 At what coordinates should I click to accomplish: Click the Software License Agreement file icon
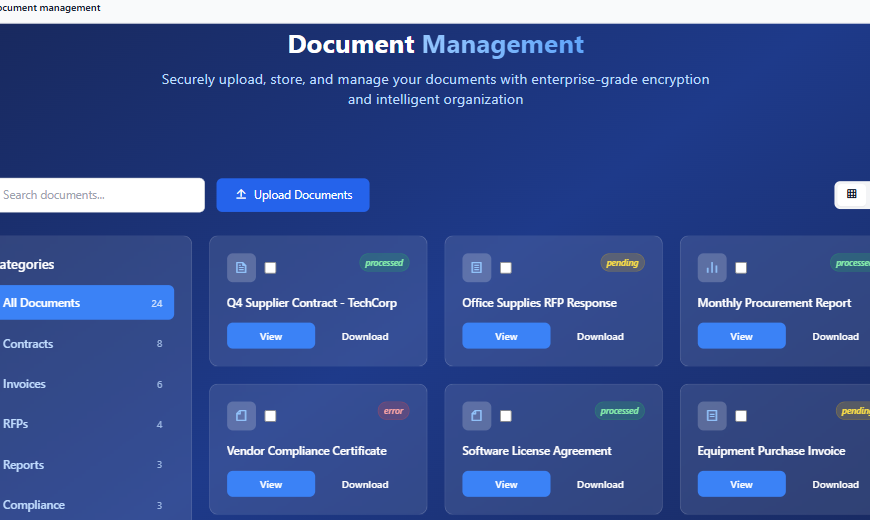(x=476, y=415)
